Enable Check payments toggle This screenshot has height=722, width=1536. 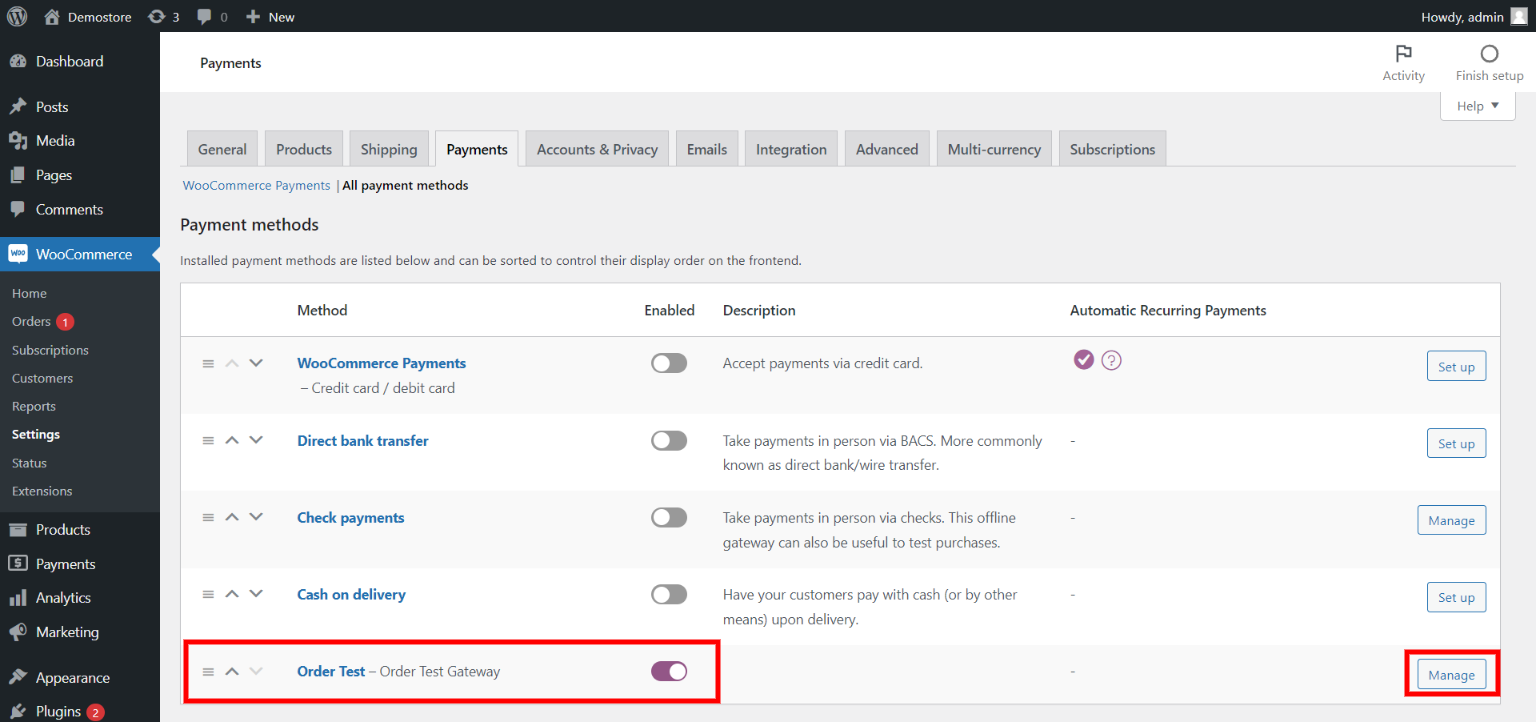click(x=669, y=518)
